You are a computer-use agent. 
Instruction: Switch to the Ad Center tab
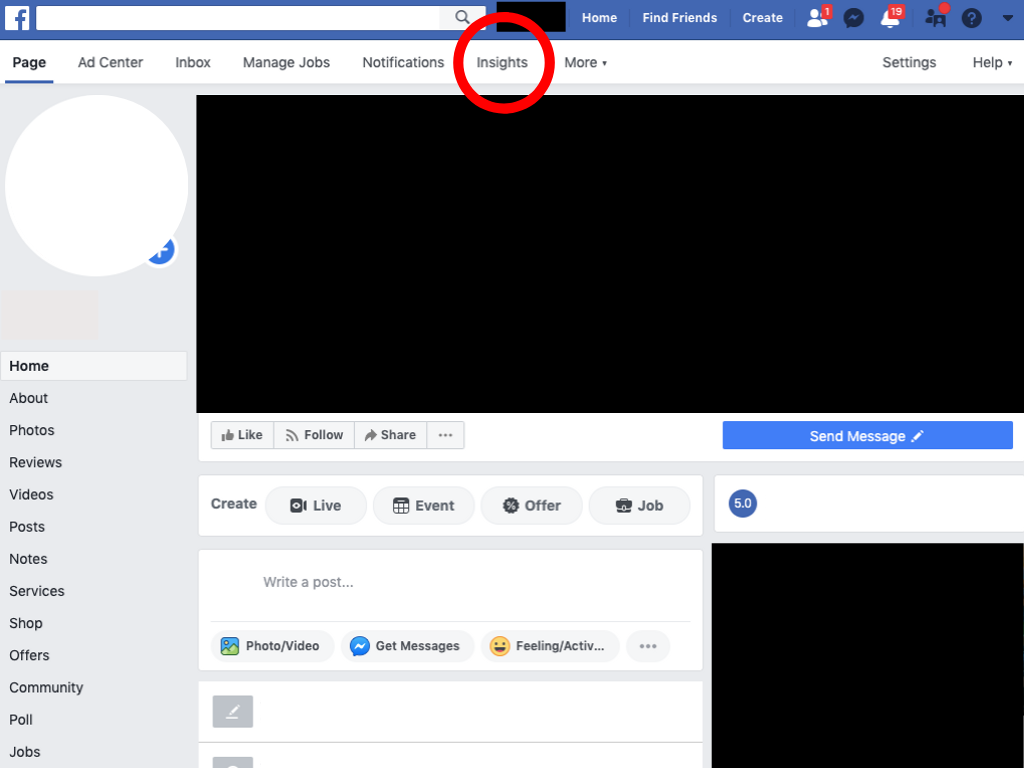[110, 62]
